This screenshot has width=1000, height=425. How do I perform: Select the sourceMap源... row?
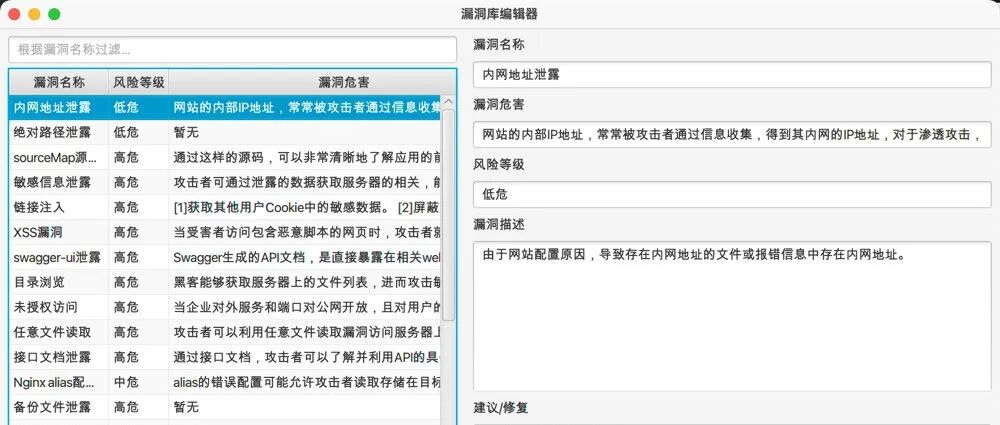[x=224, y=157]
